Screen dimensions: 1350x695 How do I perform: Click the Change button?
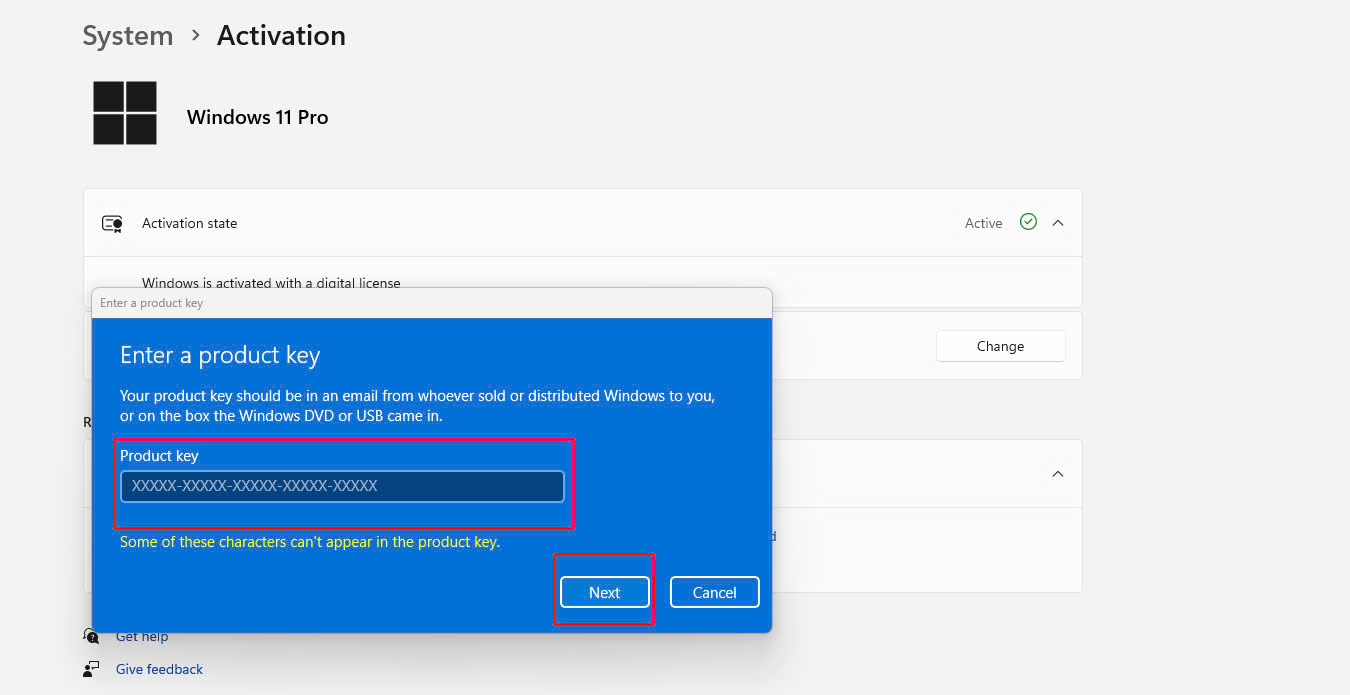[1000, 346]
